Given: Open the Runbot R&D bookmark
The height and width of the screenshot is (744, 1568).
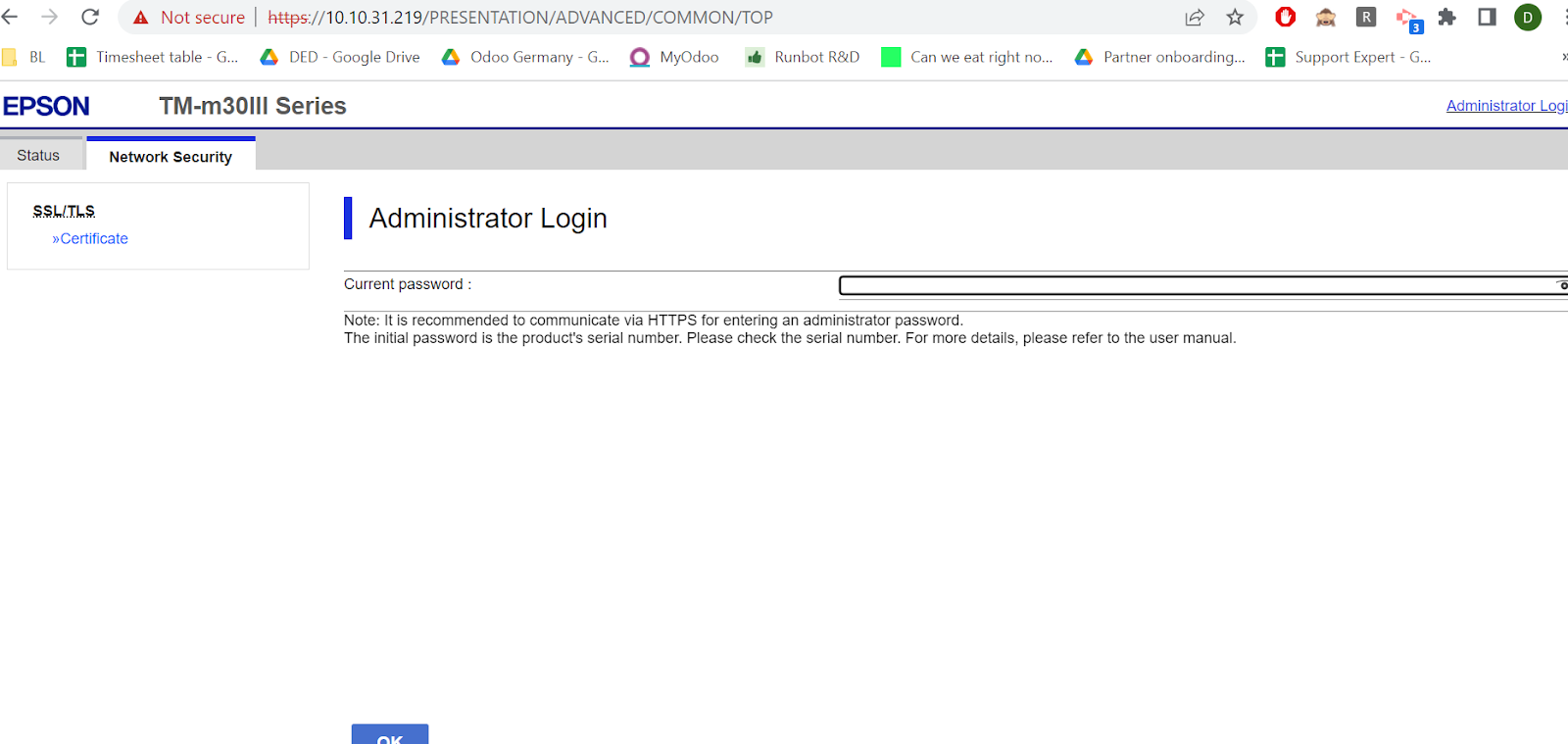Looking at the screenshot, I should click(803, 57).
